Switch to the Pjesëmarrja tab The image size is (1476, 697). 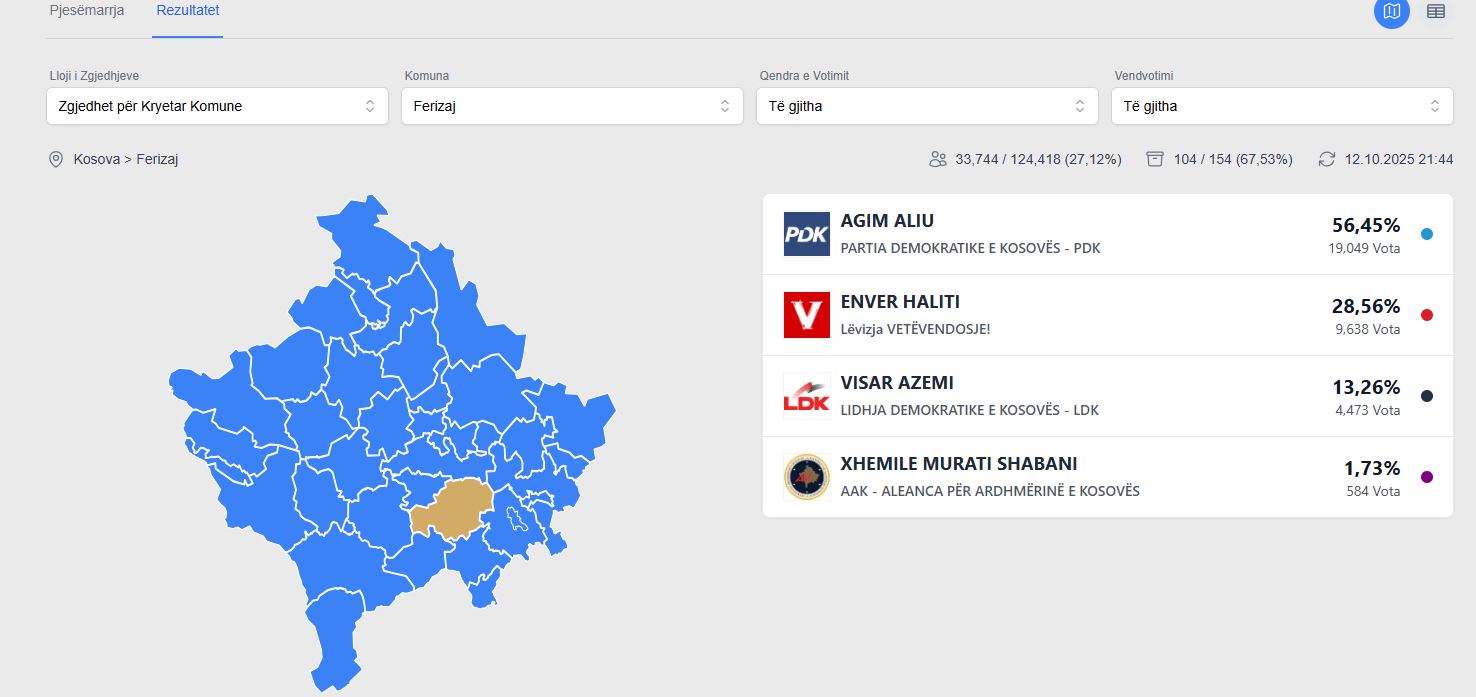pyautogui.click(x=87, y=11)
